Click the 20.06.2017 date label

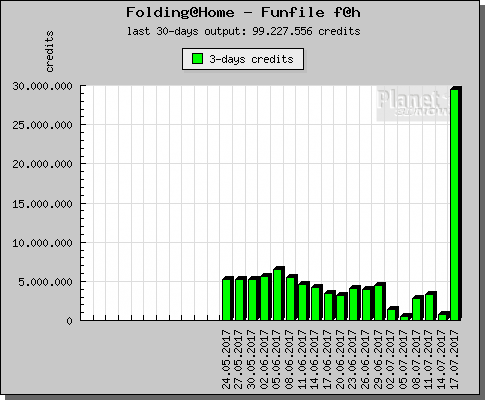pyautogui.click(x=340, y=359)
